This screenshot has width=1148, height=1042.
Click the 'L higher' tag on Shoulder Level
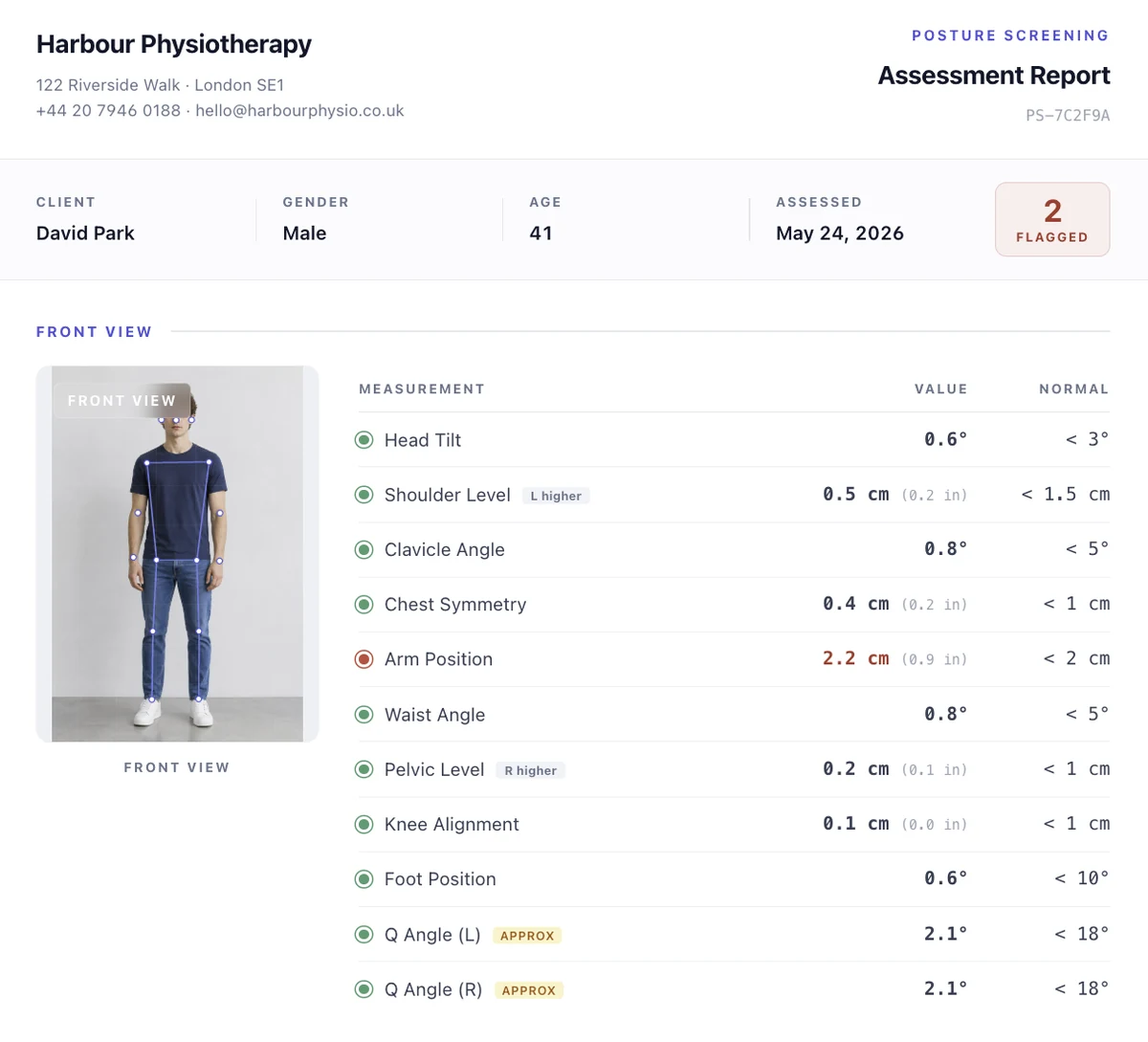(556, 496)
